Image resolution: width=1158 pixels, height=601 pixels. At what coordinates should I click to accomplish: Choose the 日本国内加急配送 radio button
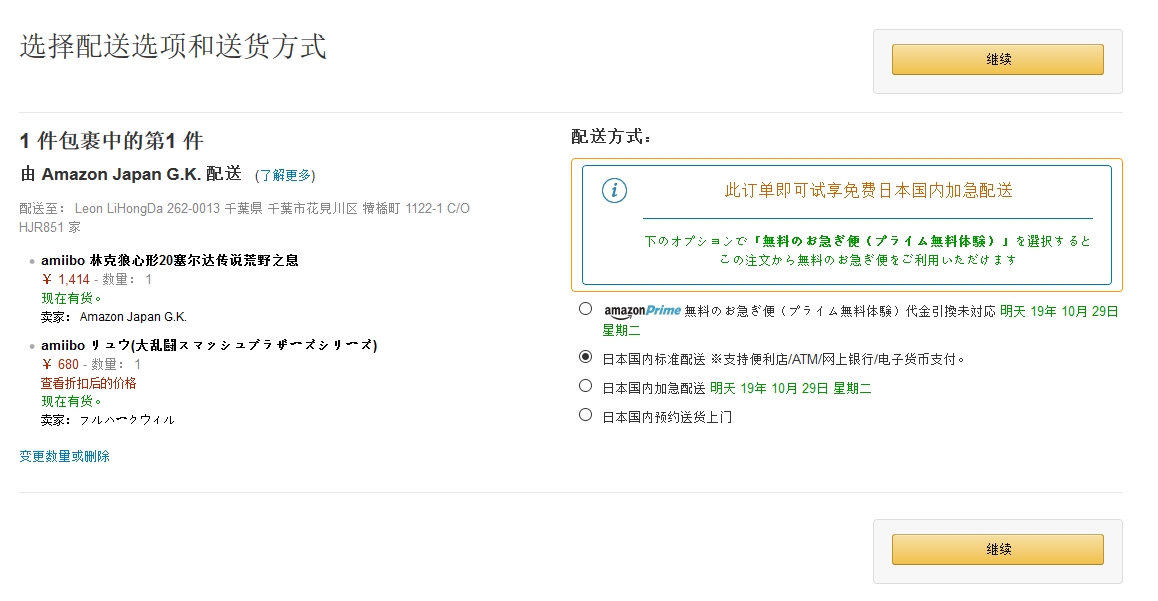click(x=586, y=386)
